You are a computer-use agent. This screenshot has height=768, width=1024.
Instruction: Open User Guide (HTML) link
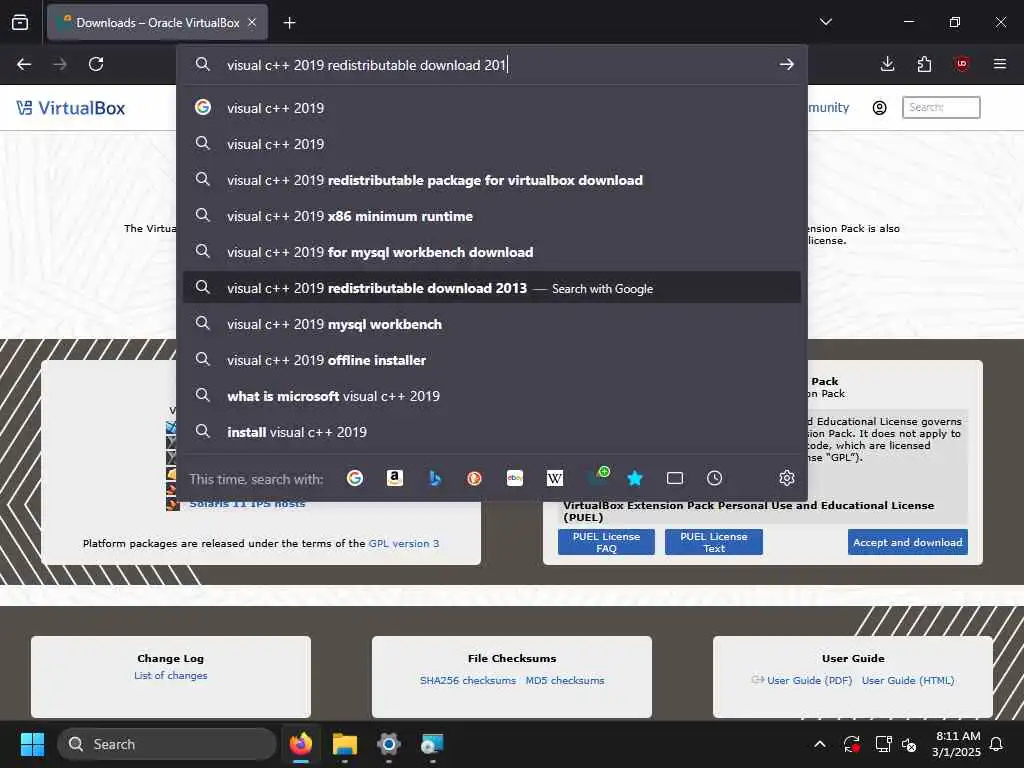[908, 680]
